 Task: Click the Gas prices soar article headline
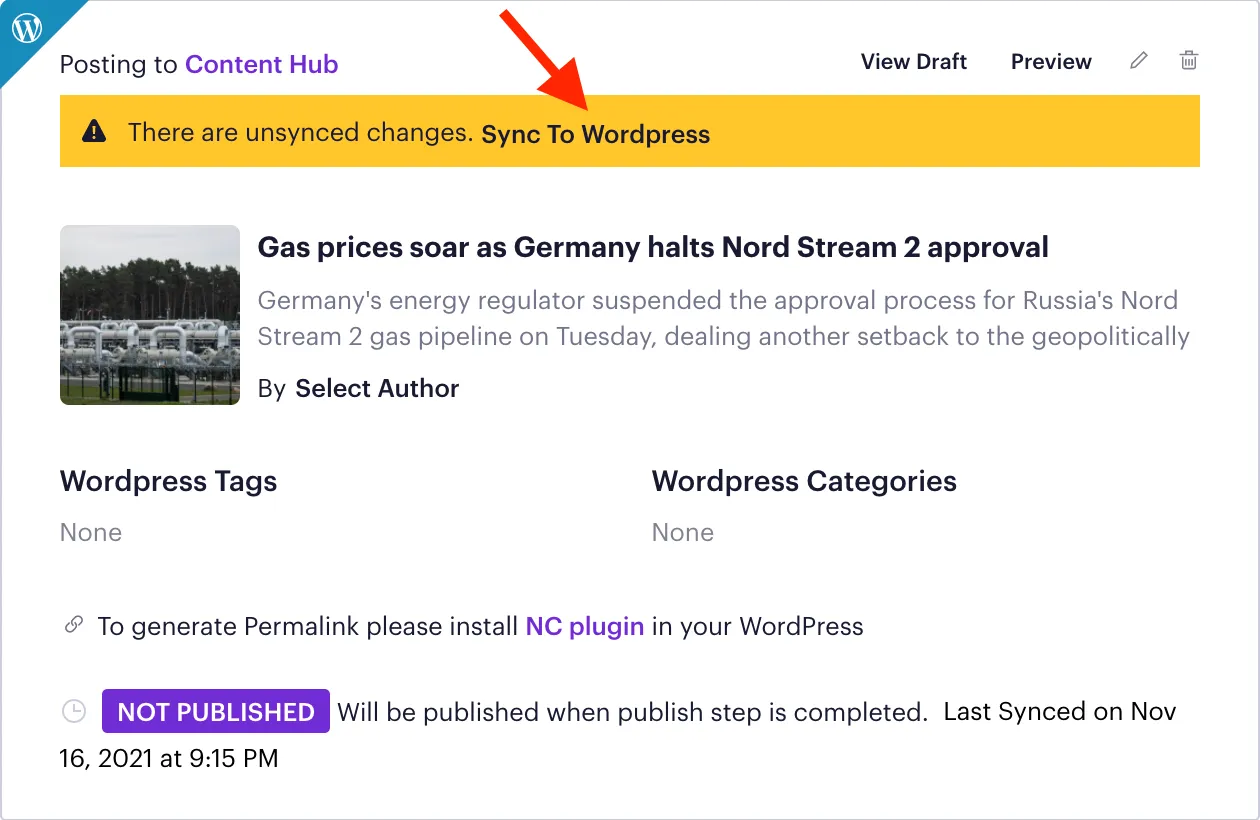653,247
